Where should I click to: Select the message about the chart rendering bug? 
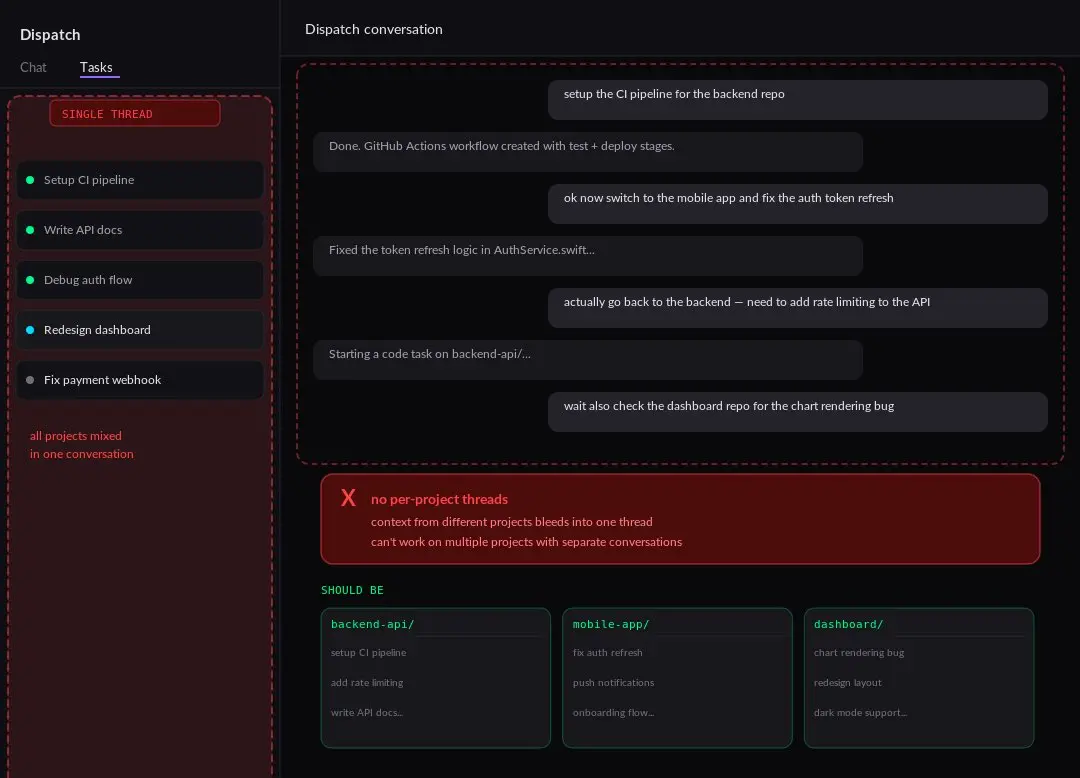(x=798, y=412)
